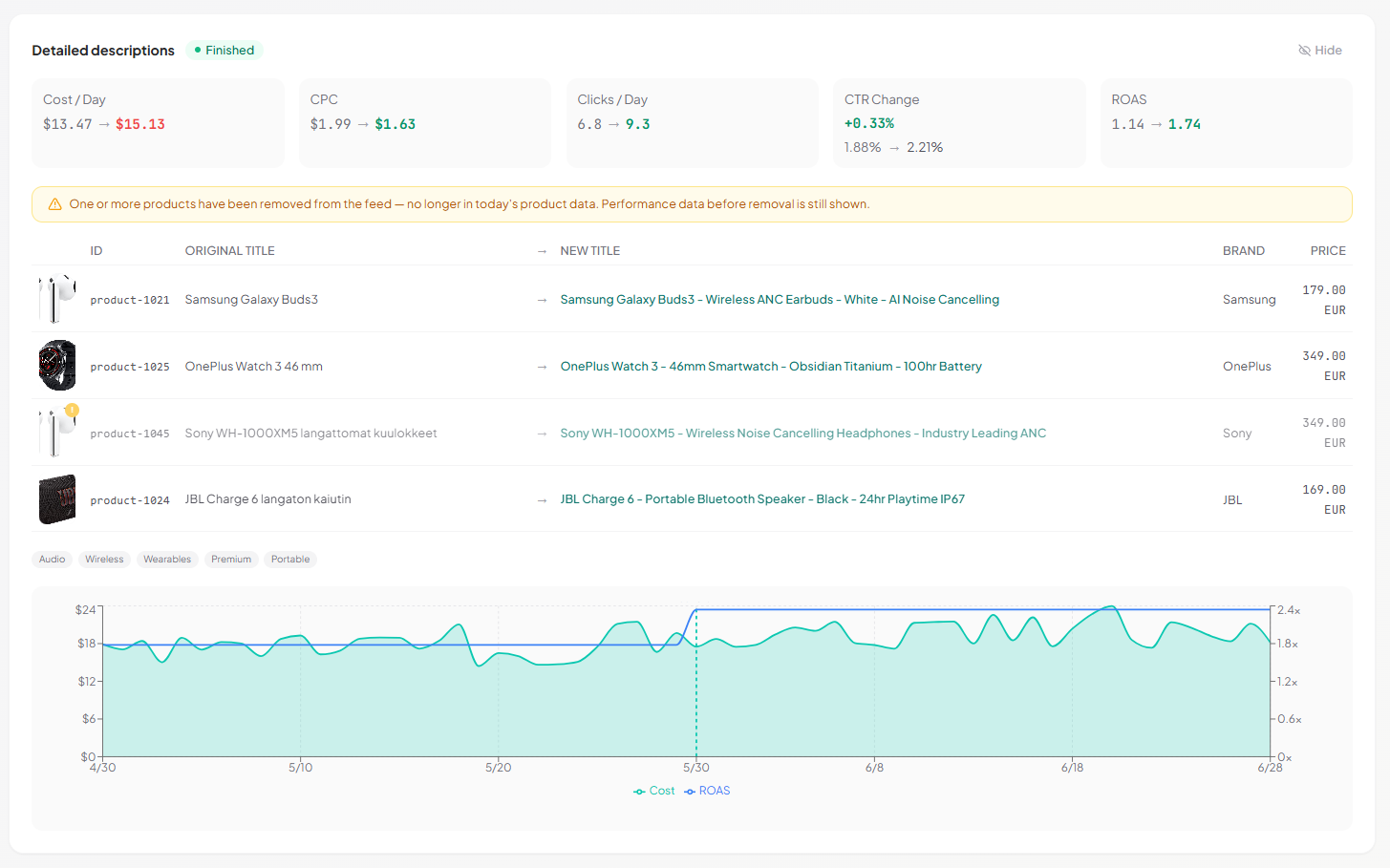Screen dimensions: 1390x868
Task: Open the Sony WH-1000XM5 product thumbnail
Action: (x=56, y=433)
